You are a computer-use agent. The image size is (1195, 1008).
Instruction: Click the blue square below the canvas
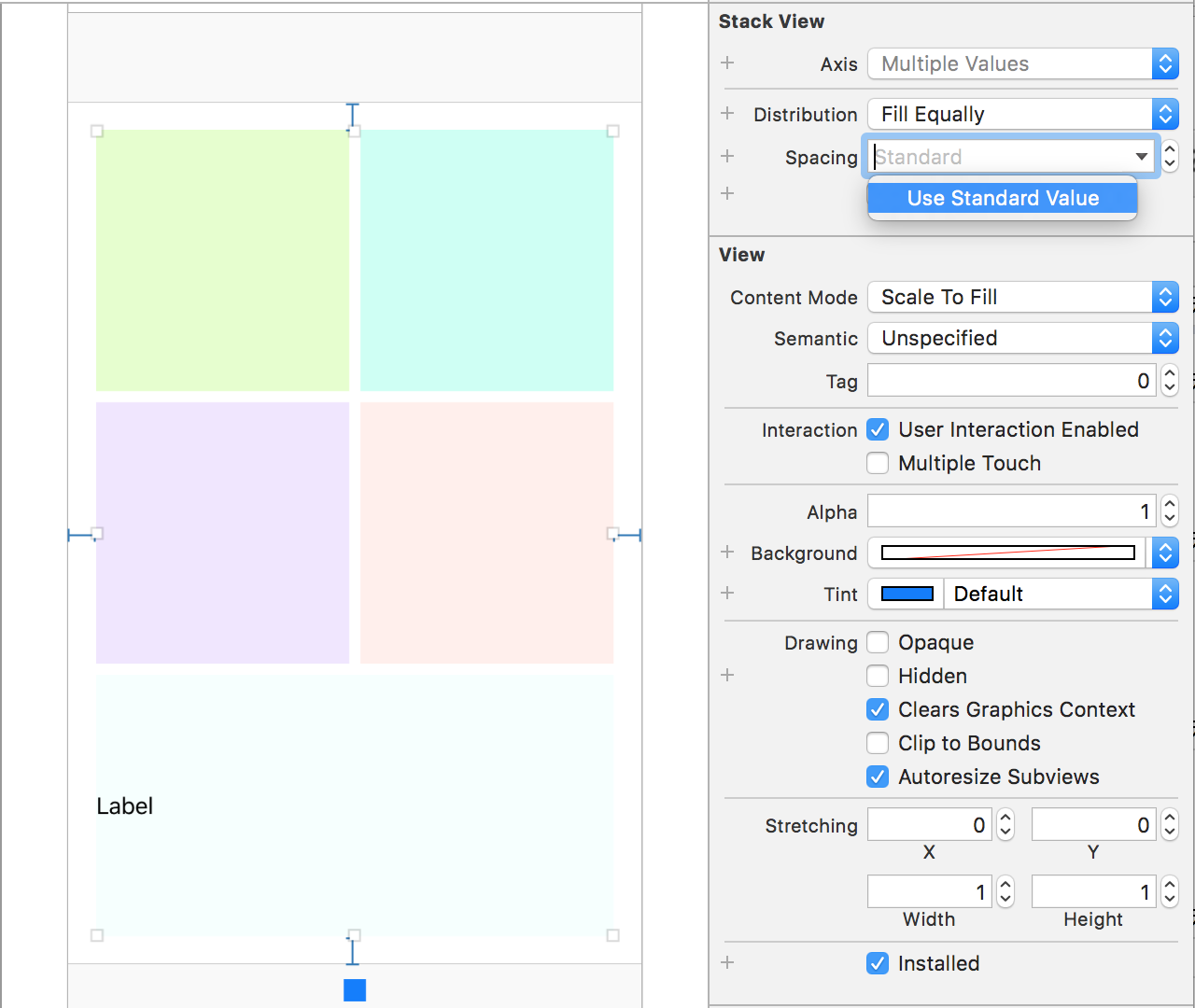coord(355,990)
